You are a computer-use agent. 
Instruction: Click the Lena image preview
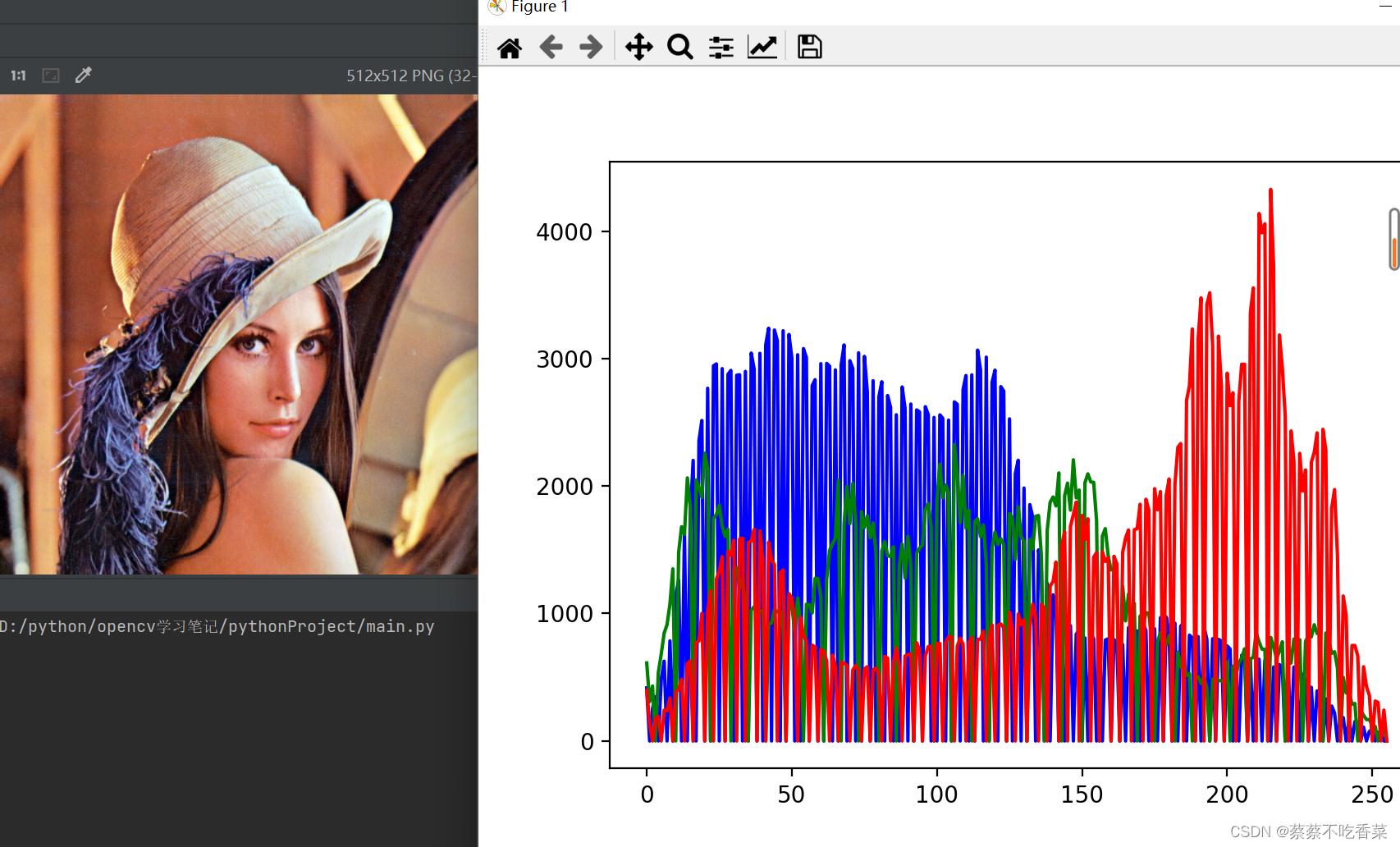[x=239, y=334]
